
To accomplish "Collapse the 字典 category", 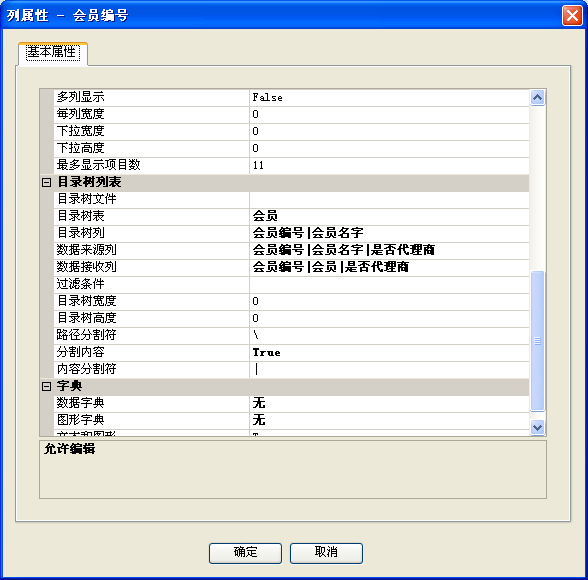I will pos(46,387).
